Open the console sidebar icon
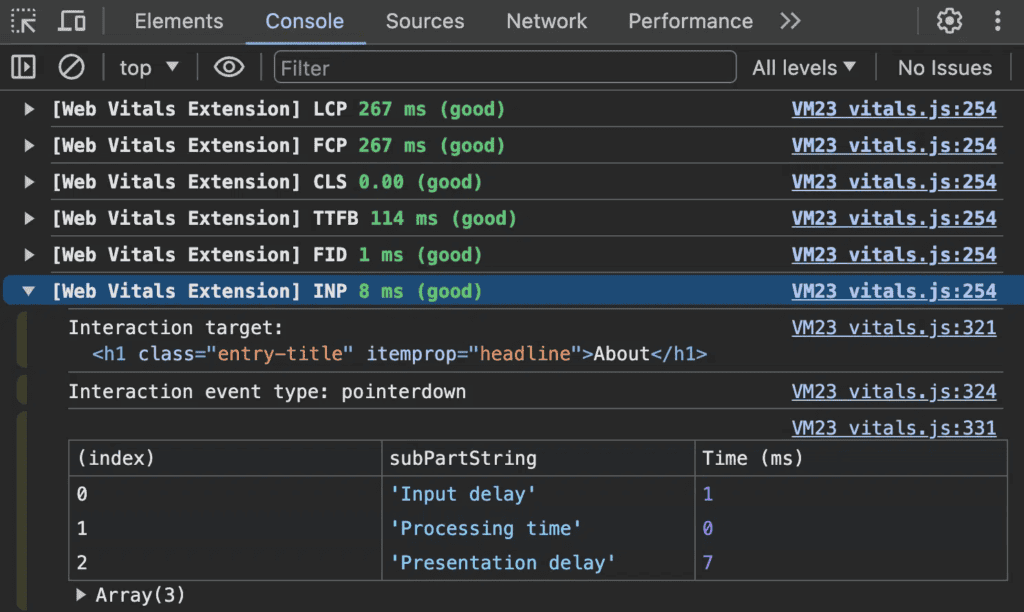 click(23, 67)
